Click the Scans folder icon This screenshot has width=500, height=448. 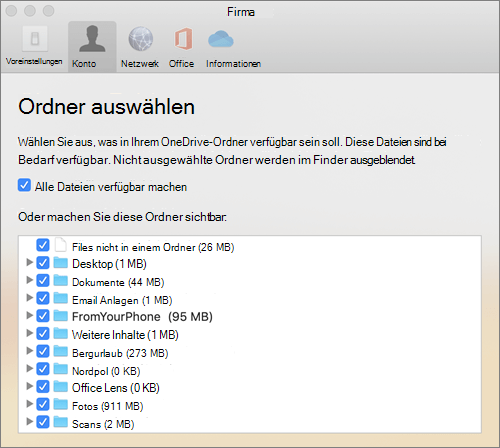point(61,422)
